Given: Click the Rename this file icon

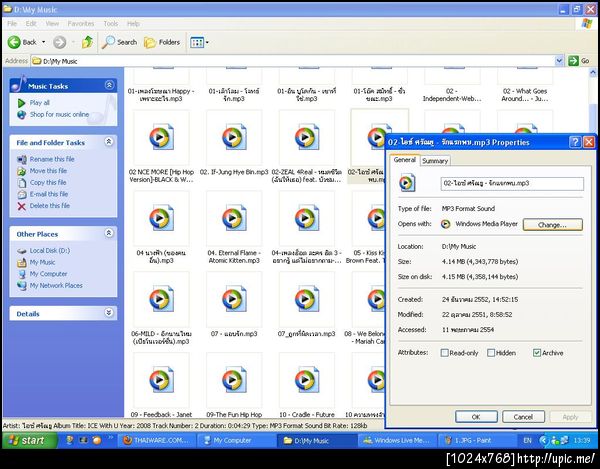Looking at the screenshot, I should (22, 159).
